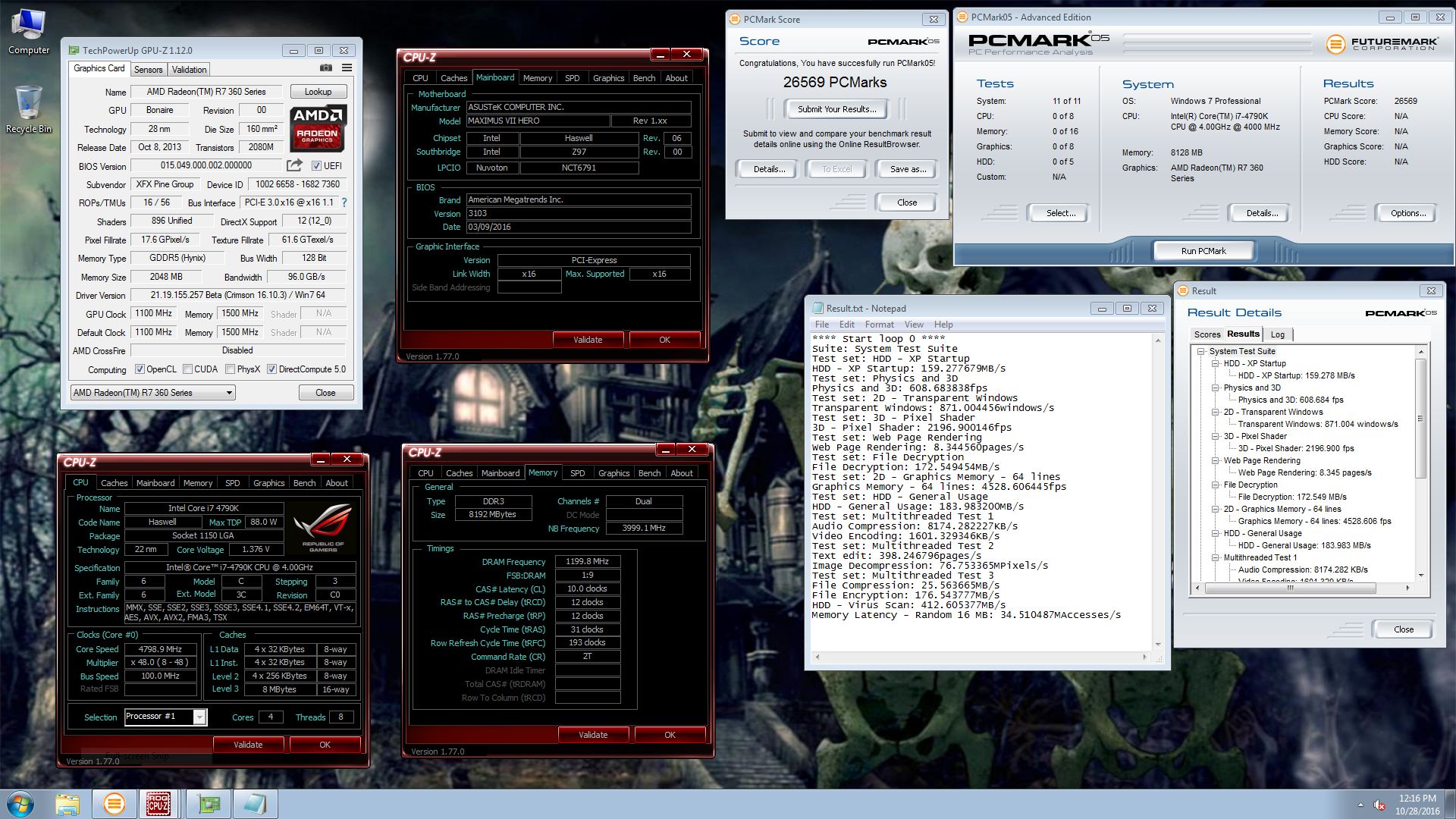Click the AMD Radeon Graphics logo in GPU-Z

pos(318,129)
